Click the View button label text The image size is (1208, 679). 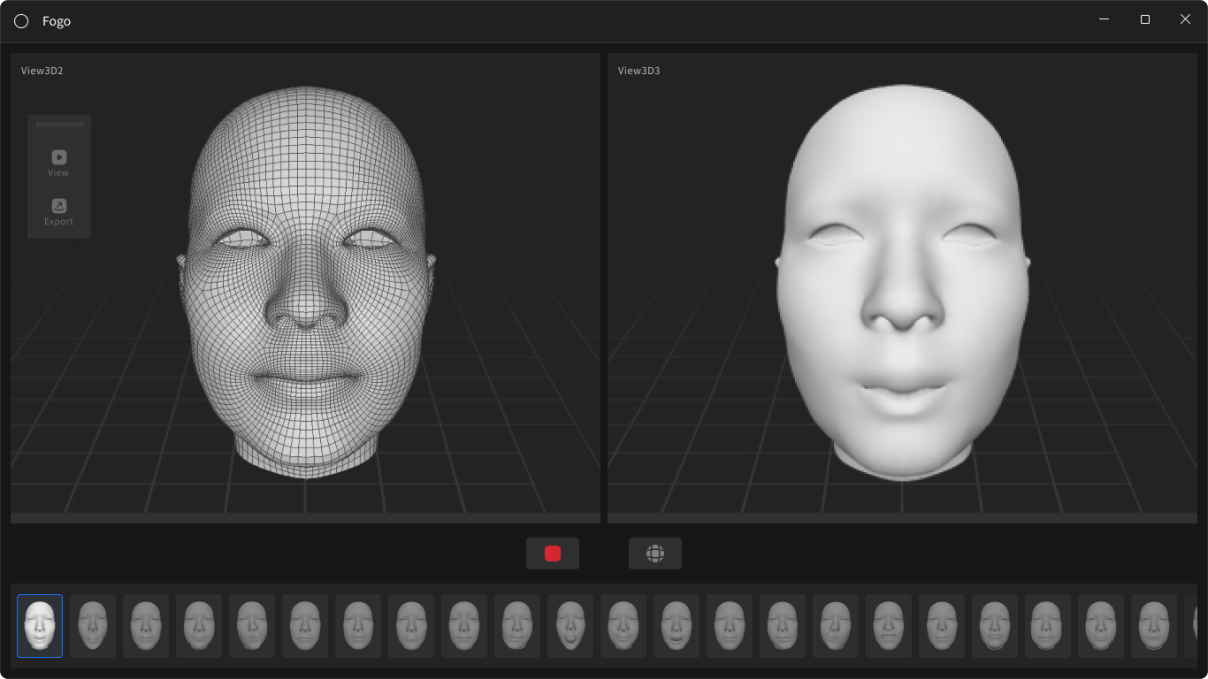[x=58, y=171]
